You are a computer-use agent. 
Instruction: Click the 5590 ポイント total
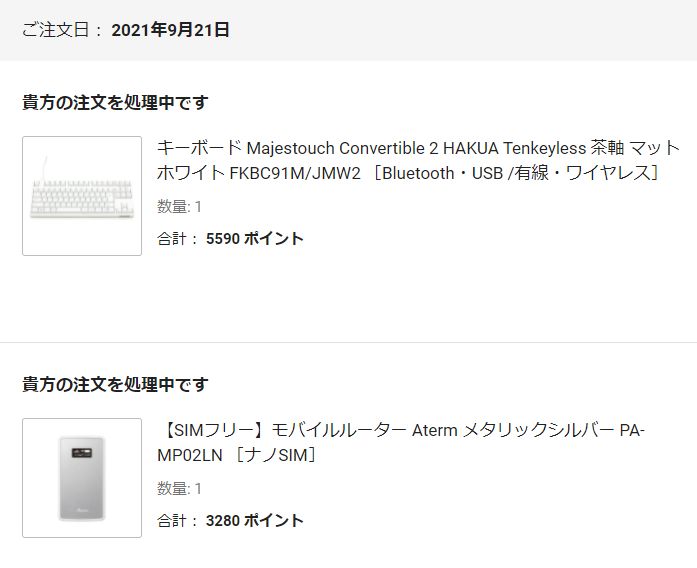tap(254, 239)
